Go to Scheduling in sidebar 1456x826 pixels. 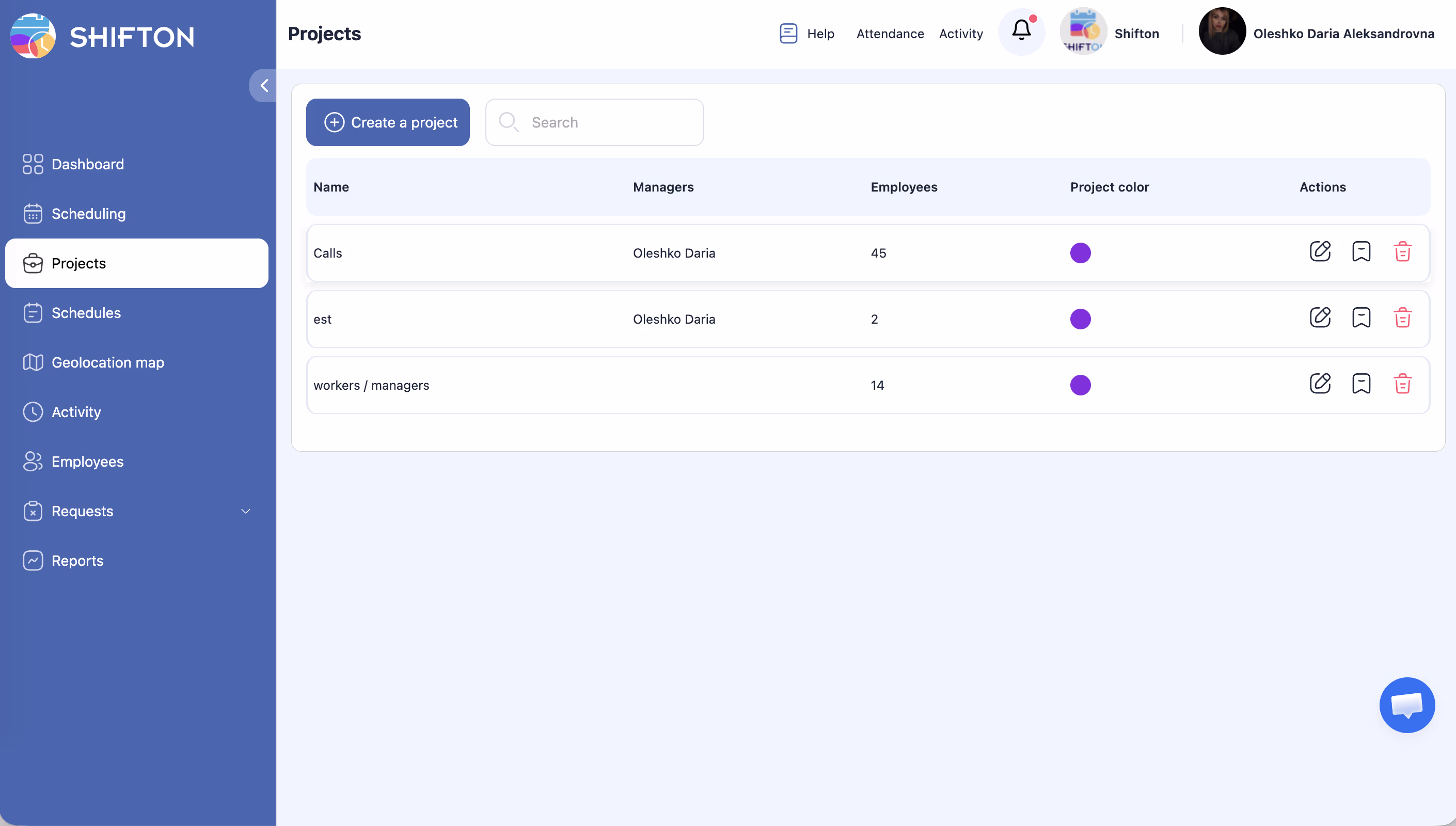coord(88,214)
